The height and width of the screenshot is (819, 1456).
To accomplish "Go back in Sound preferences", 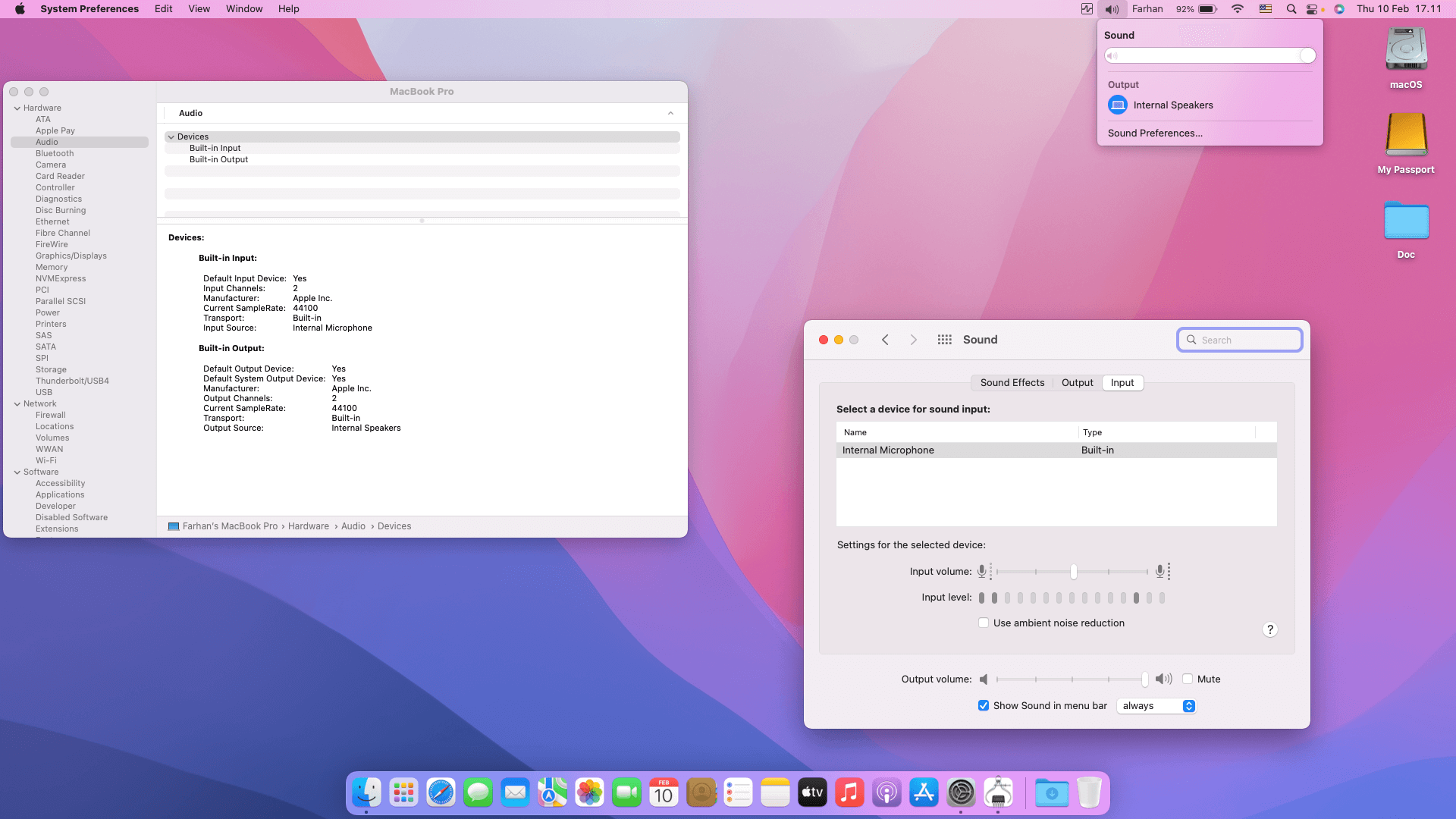I will click(x=885, y=340).
